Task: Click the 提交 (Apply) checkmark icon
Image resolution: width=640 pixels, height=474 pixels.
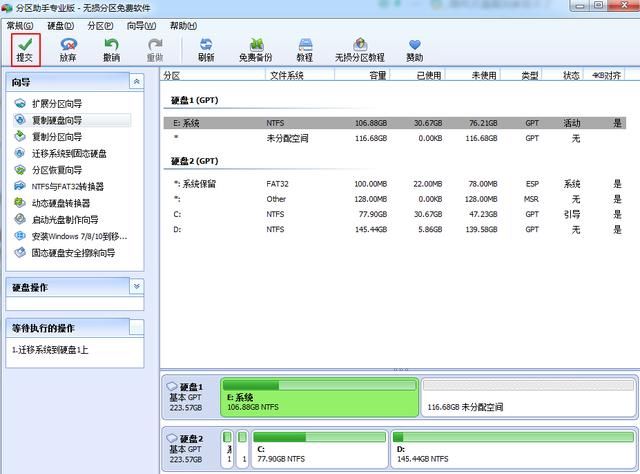Action: click(x=25, y=45)
